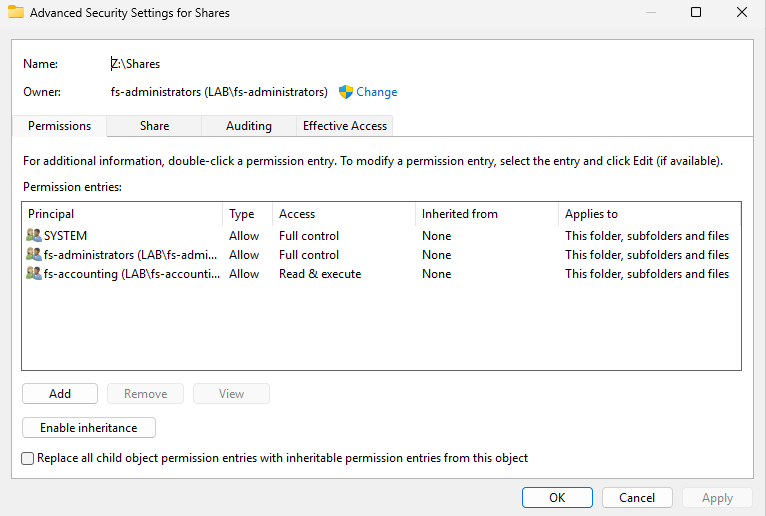Select the fs-accounting Read & execute entry

pos(320,274)
